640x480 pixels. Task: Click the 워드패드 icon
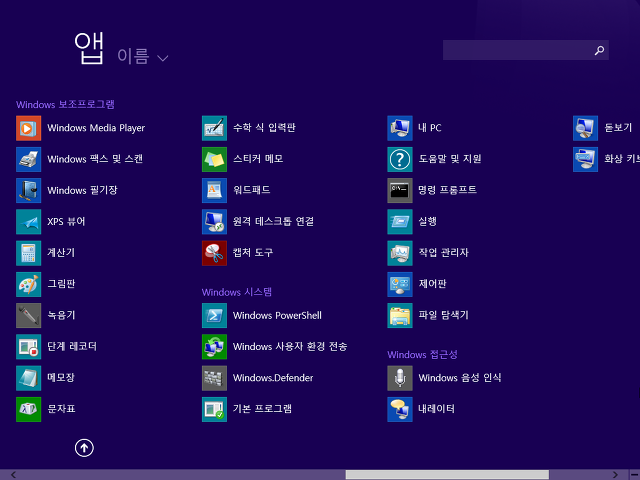pyautogui.click(x=214, y=190)
